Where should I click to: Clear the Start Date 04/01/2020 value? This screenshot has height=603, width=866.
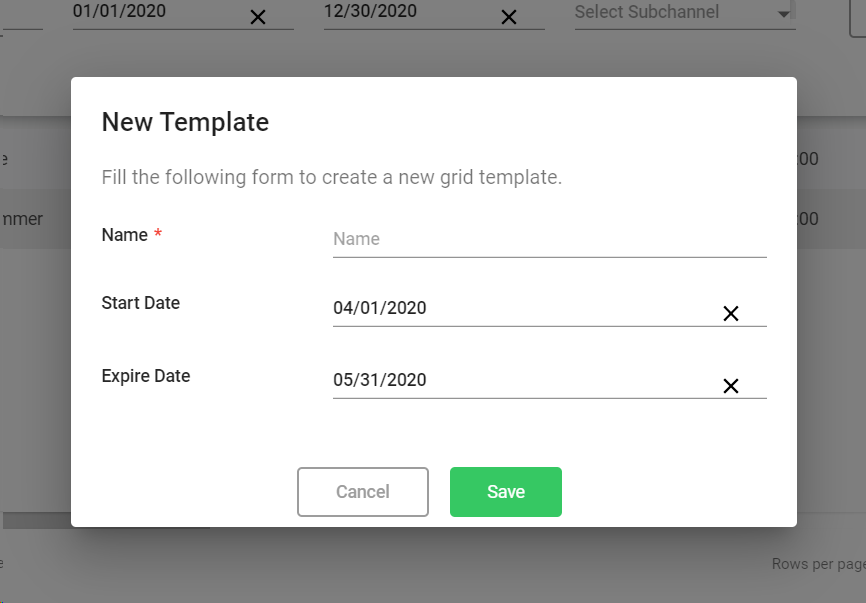pyautogui.click(x=730, y=314)
